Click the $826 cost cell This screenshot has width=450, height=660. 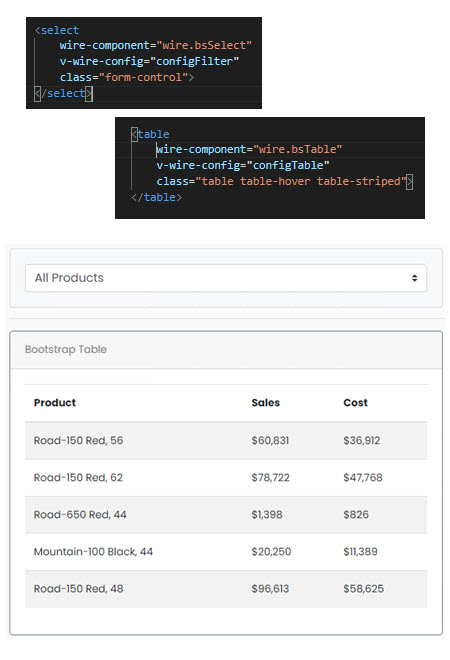coord(356,515)
